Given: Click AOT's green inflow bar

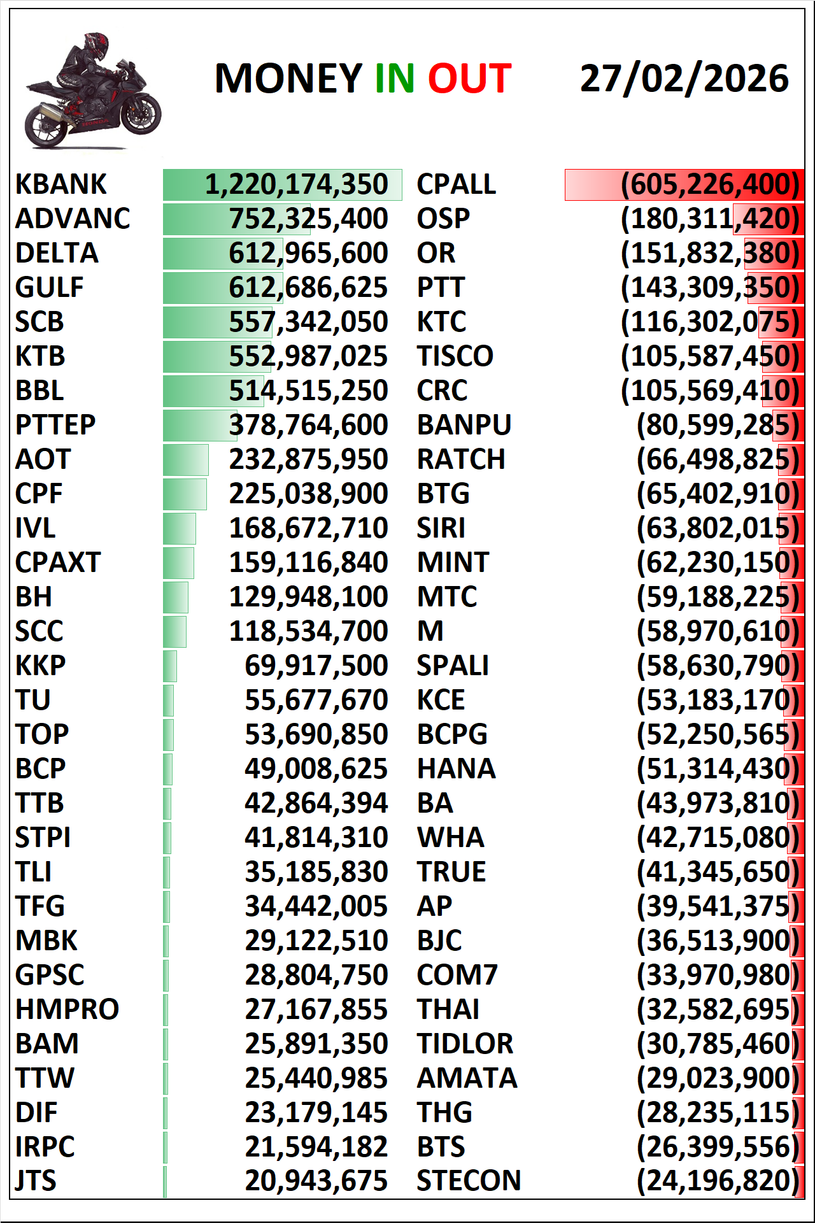Looking at the screenshot, I should point(186,460).
